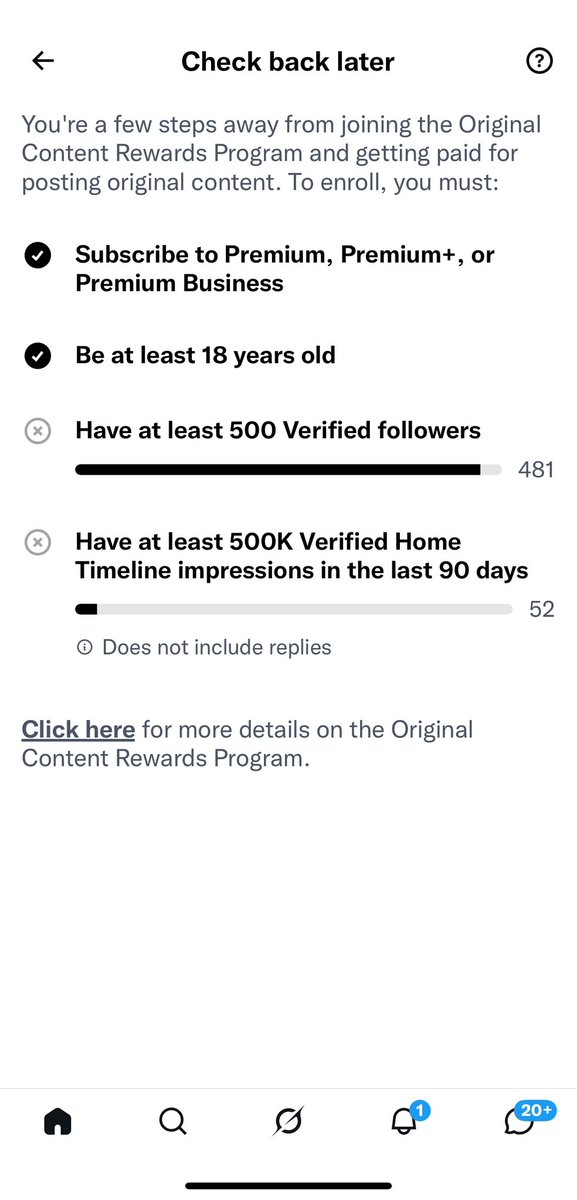The image size is (577, 1200).
Task: Tap the info icon beside 'Does not include replies'
Action: (84, 648)
